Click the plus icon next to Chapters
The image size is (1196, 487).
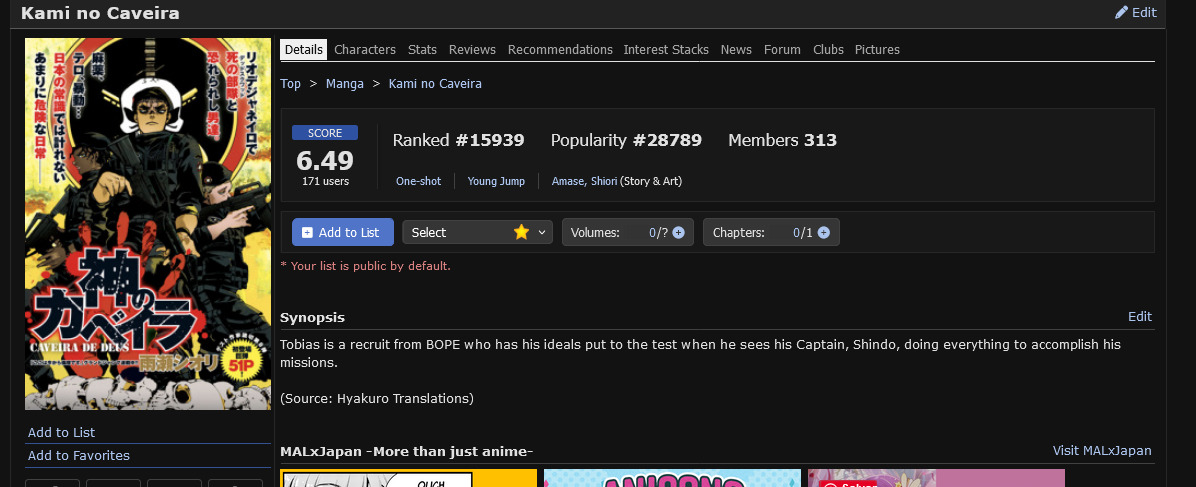[x=823, y=233]
